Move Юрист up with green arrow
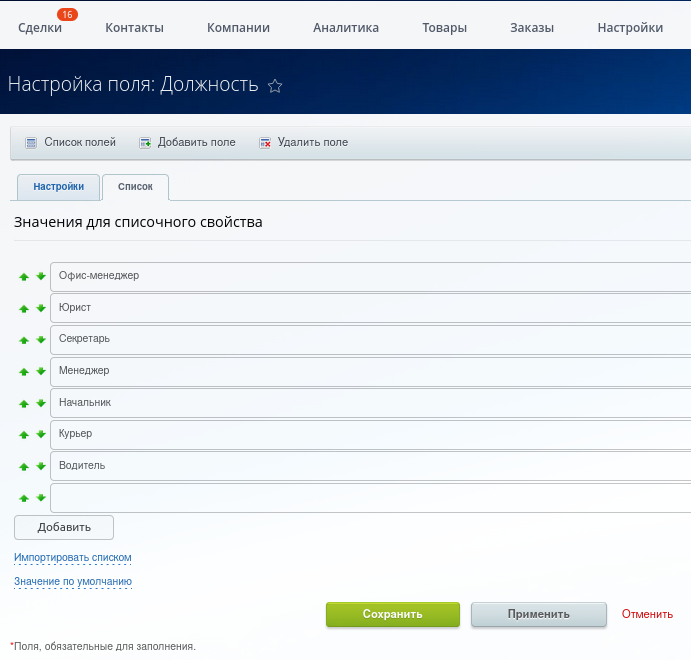The height and width of the screenshot is (660, 691). [24, 309]
